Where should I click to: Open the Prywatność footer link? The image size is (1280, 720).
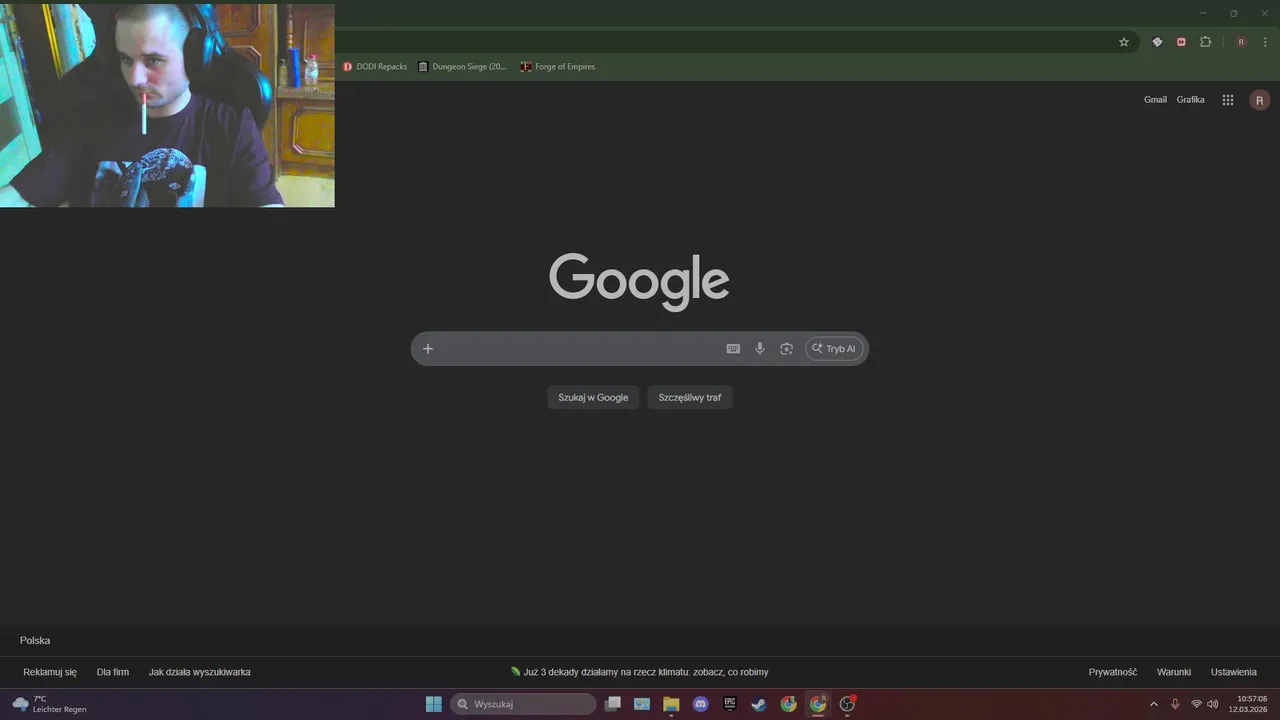[1113, 673]
